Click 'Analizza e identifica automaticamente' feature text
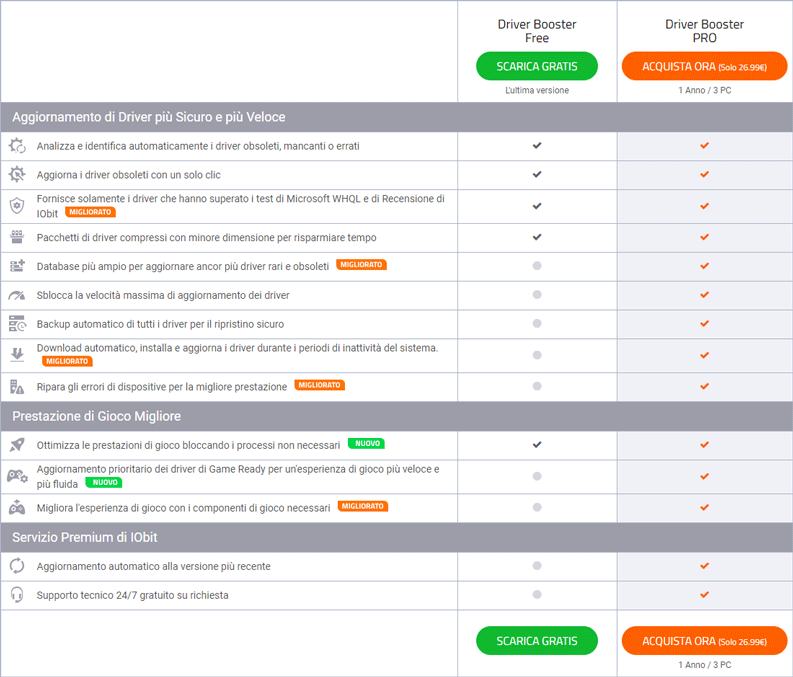This screenshot has height=677, width=793. [198, 146]
